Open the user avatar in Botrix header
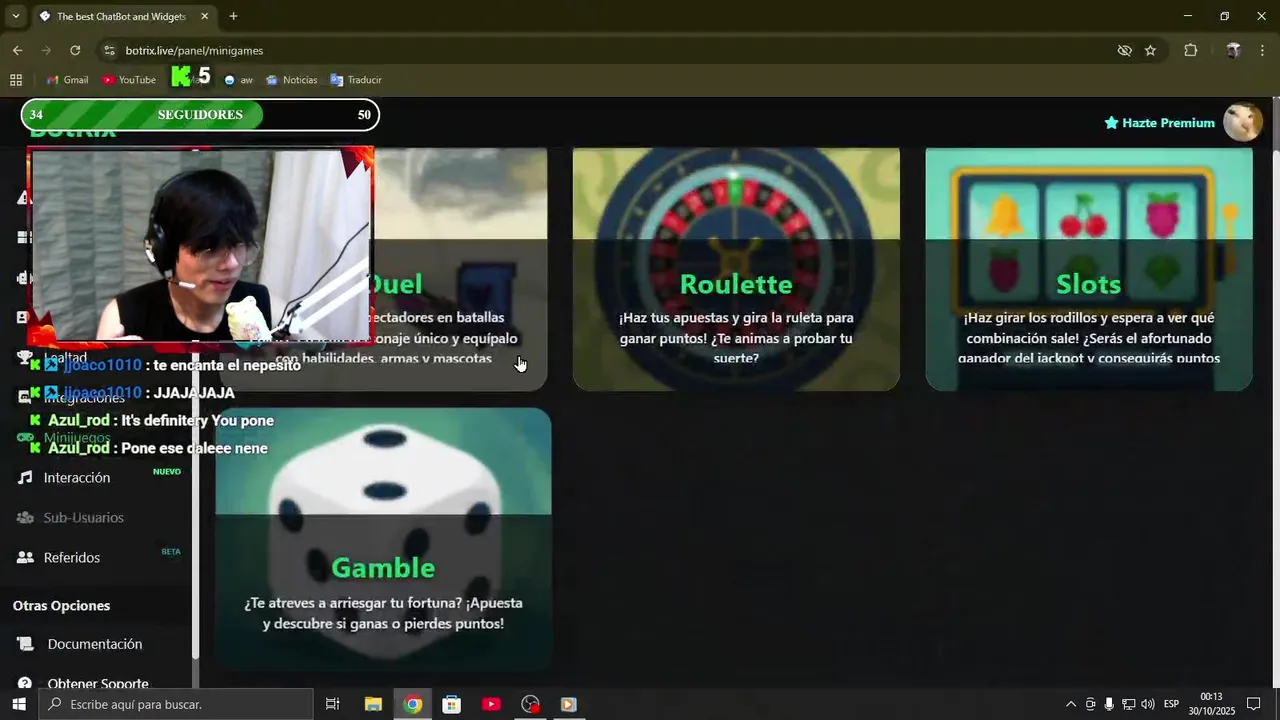This screenshot has height=720, width=1280. [x=1243, y=122]
